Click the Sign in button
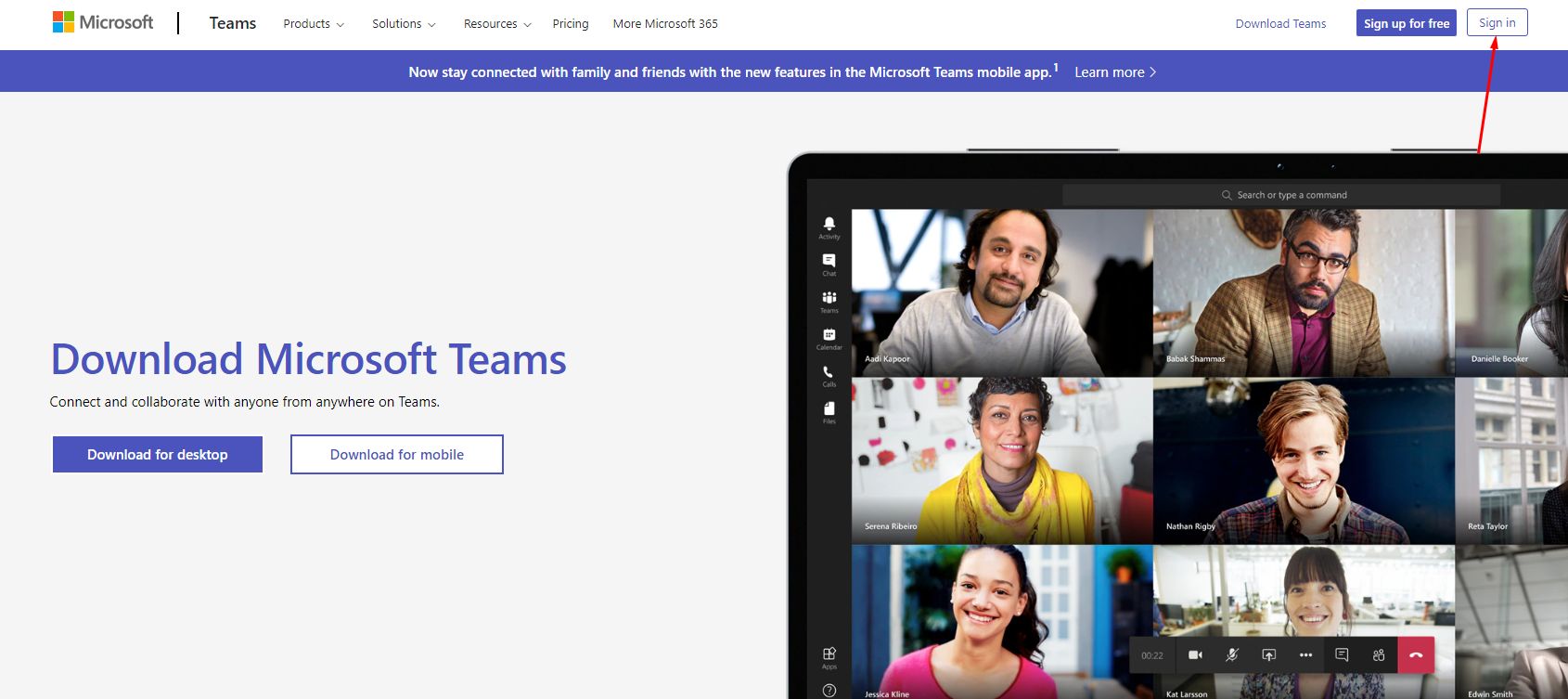 pos(1497,23)
